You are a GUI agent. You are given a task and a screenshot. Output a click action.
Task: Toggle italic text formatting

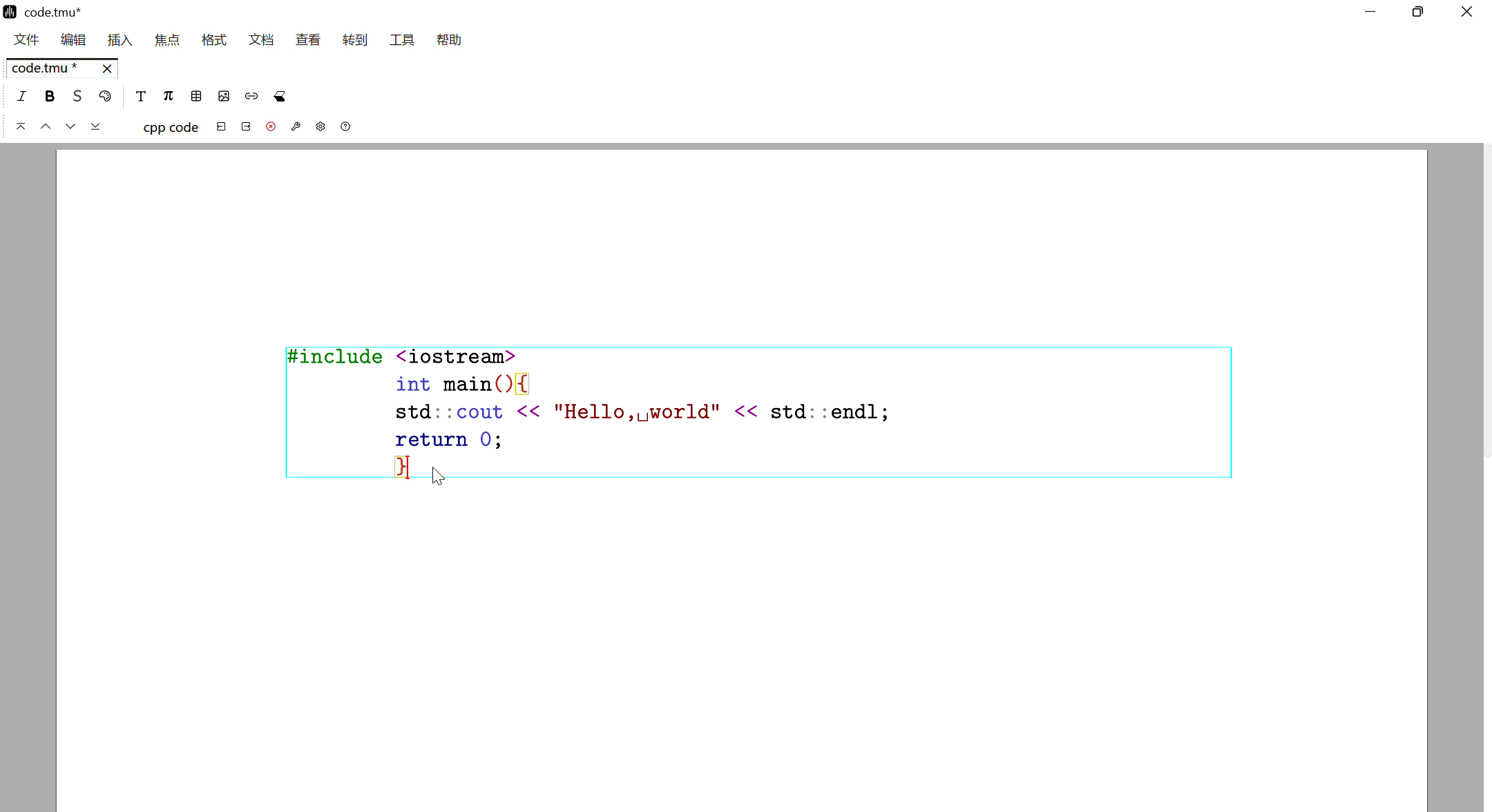(x=21, y=96)
